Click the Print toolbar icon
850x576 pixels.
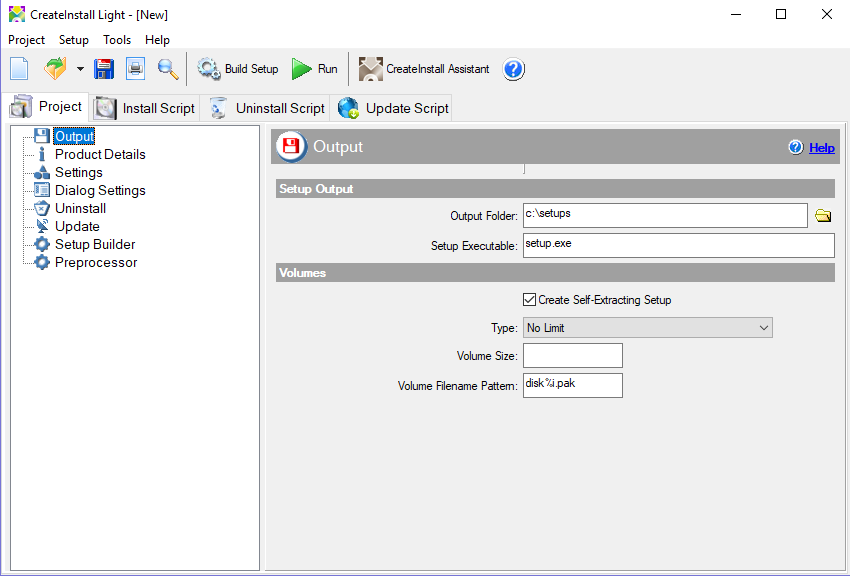(x=136, y=69)
